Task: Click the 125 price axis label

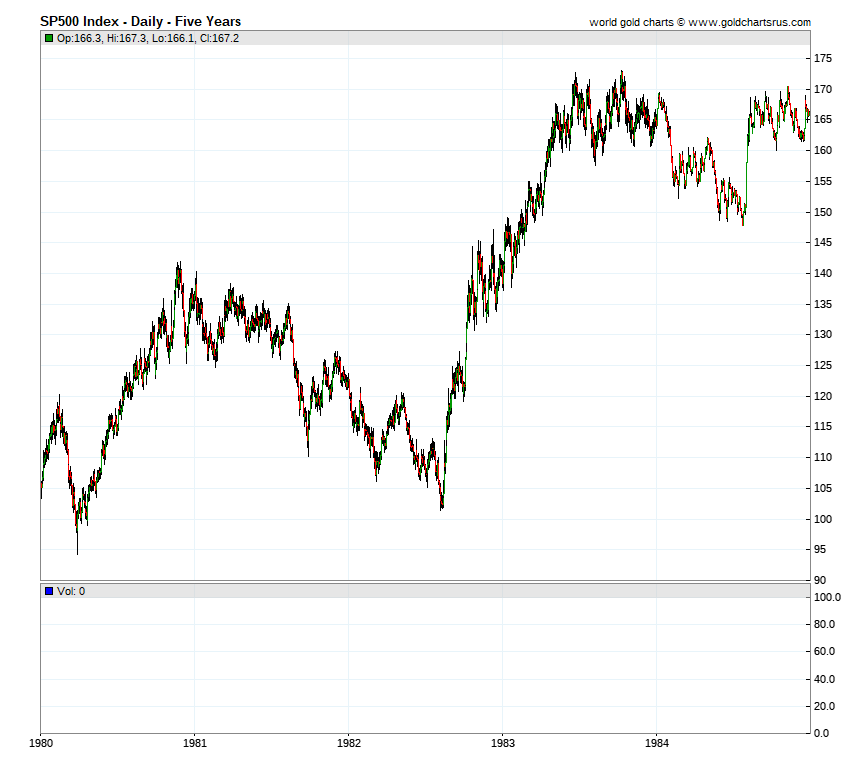Action: 823,366
